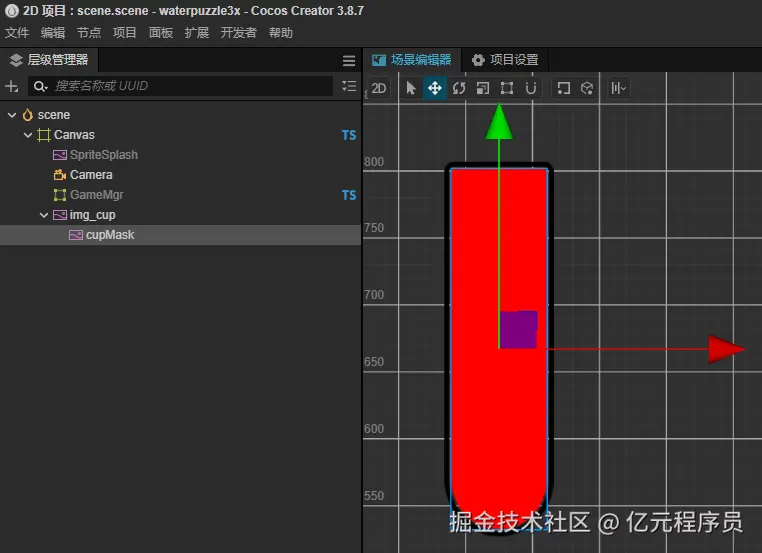Viewport: 762px width, 553px height.
Task: Select the scale gizmo tool
Action: click(483, 88)
